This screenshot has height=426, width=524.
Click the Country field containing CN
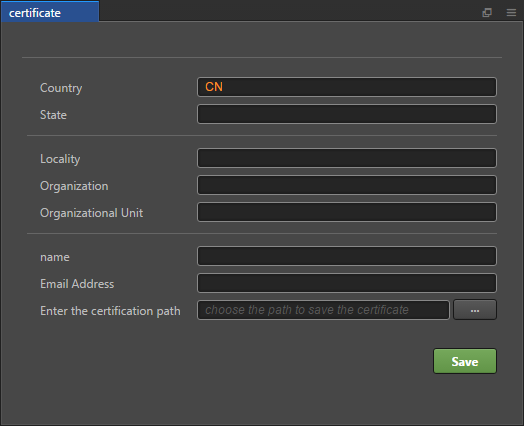347,87
